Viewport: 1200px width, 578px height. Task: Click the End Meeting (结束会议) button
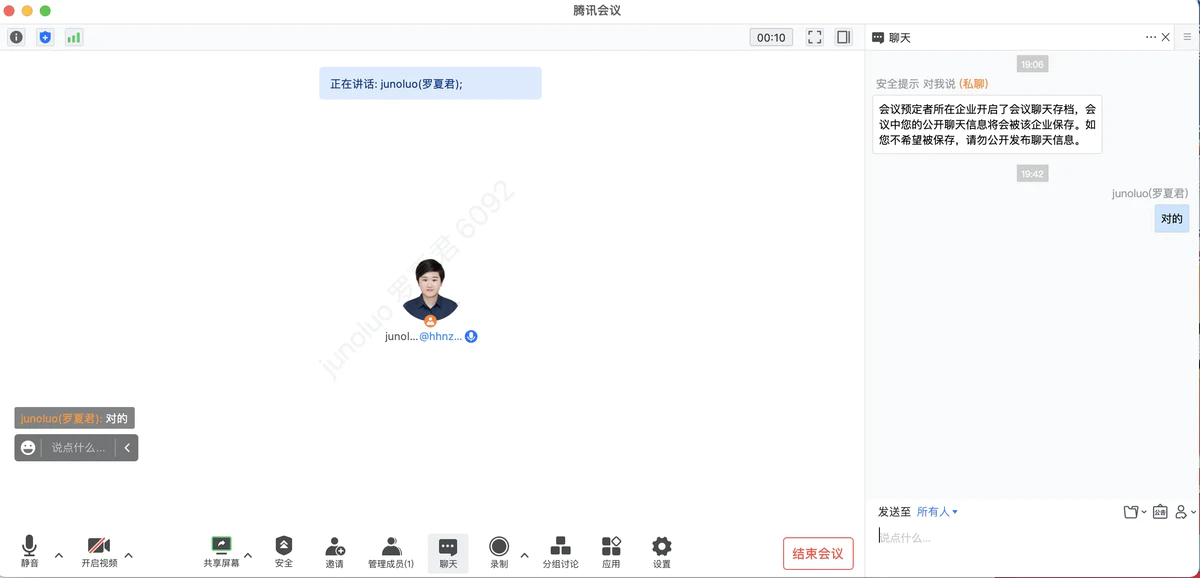click(818, 553)
